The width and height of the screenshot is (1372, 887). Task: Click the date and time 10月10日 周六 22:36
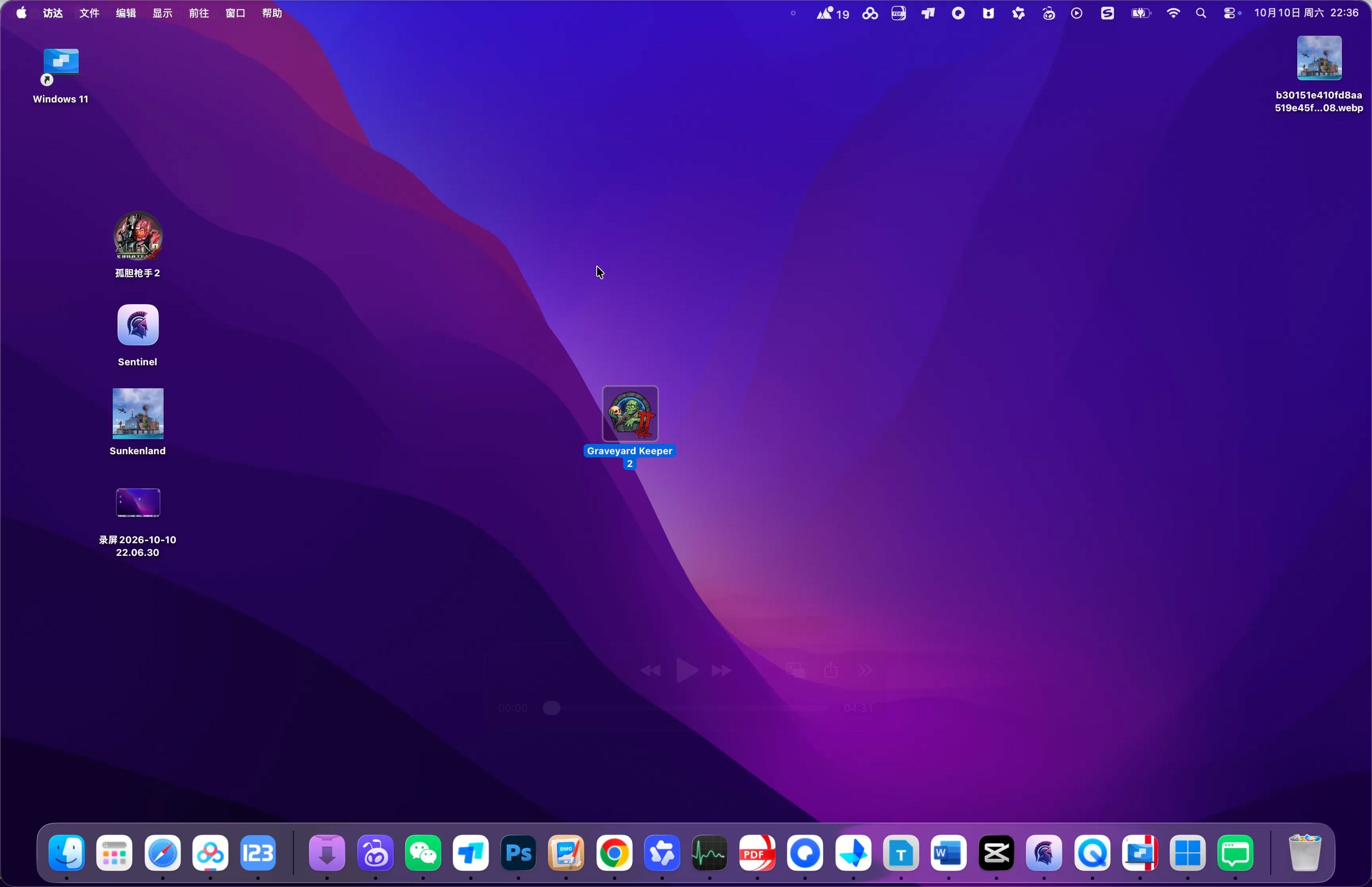pos(1307,13)
